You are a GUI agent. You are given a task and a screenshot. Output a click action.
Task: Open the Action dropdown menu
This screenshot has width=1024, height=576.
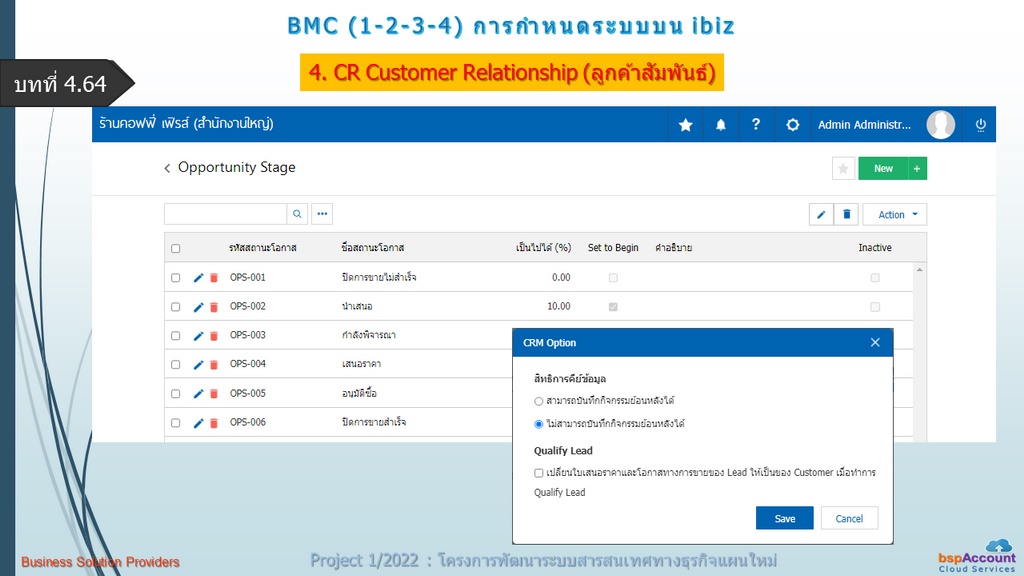tap(895, 214)
